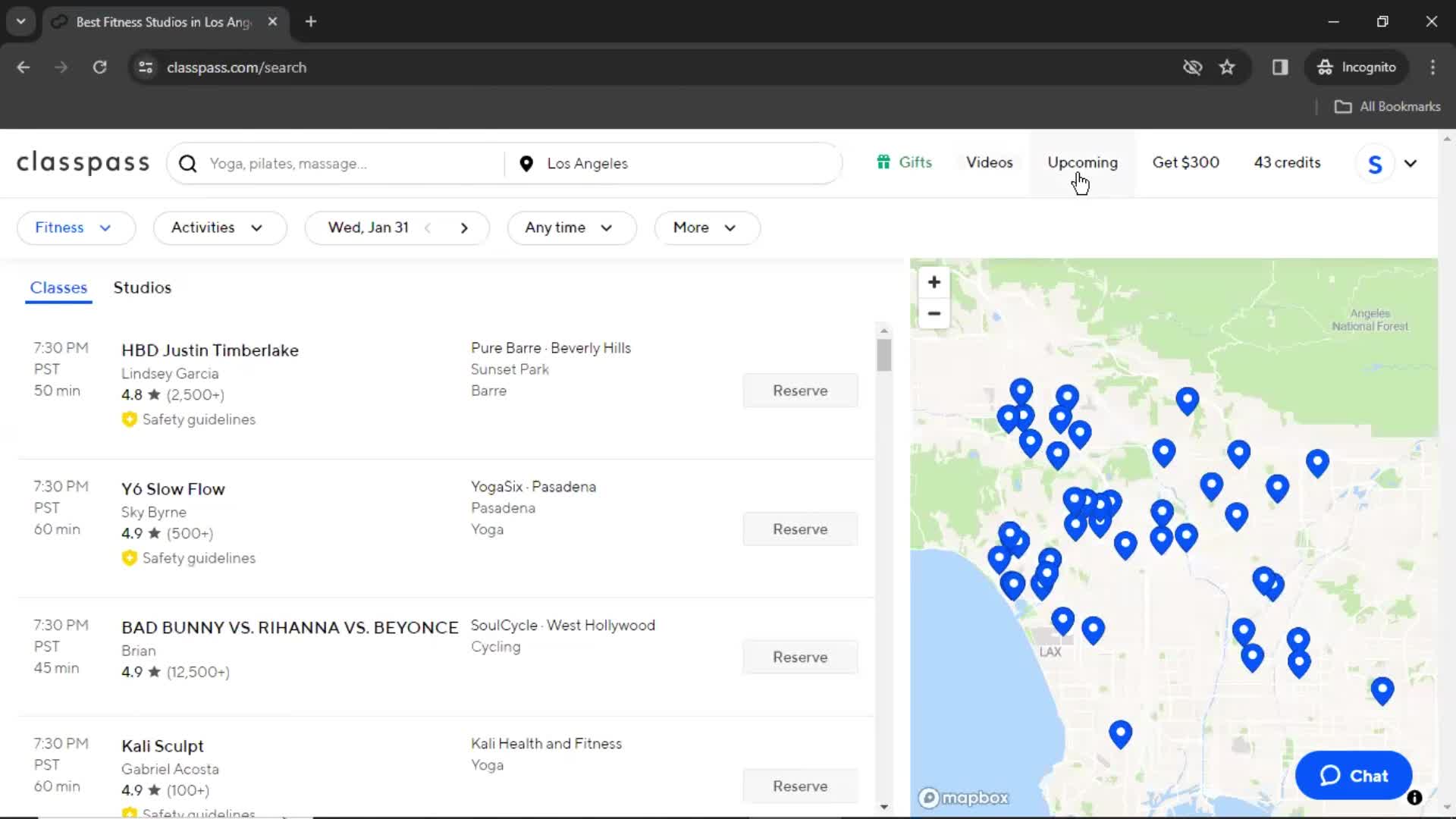
Task: Click the Safety guidelines shield for HBD Justin Timberlake
Action: pos(130,419)
